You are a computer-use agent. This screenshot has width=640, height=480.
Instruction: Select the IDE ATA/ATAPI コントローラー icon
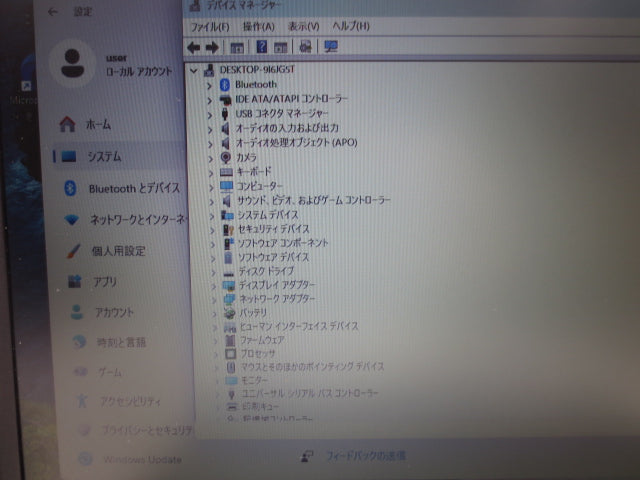point(225,99)
